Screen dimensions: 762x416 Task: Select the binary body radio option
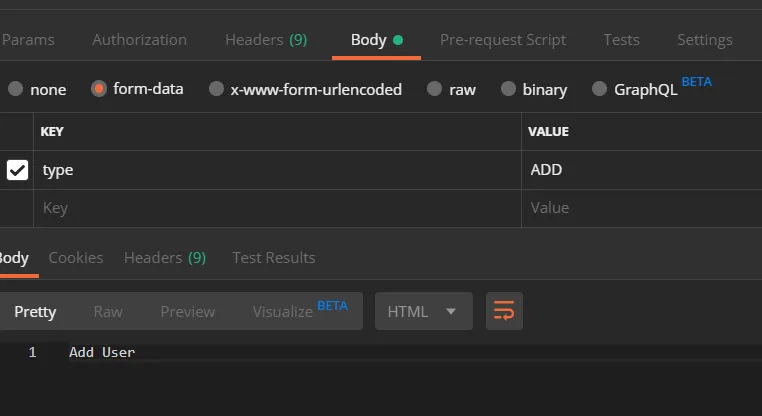click(x=509, y=89)
